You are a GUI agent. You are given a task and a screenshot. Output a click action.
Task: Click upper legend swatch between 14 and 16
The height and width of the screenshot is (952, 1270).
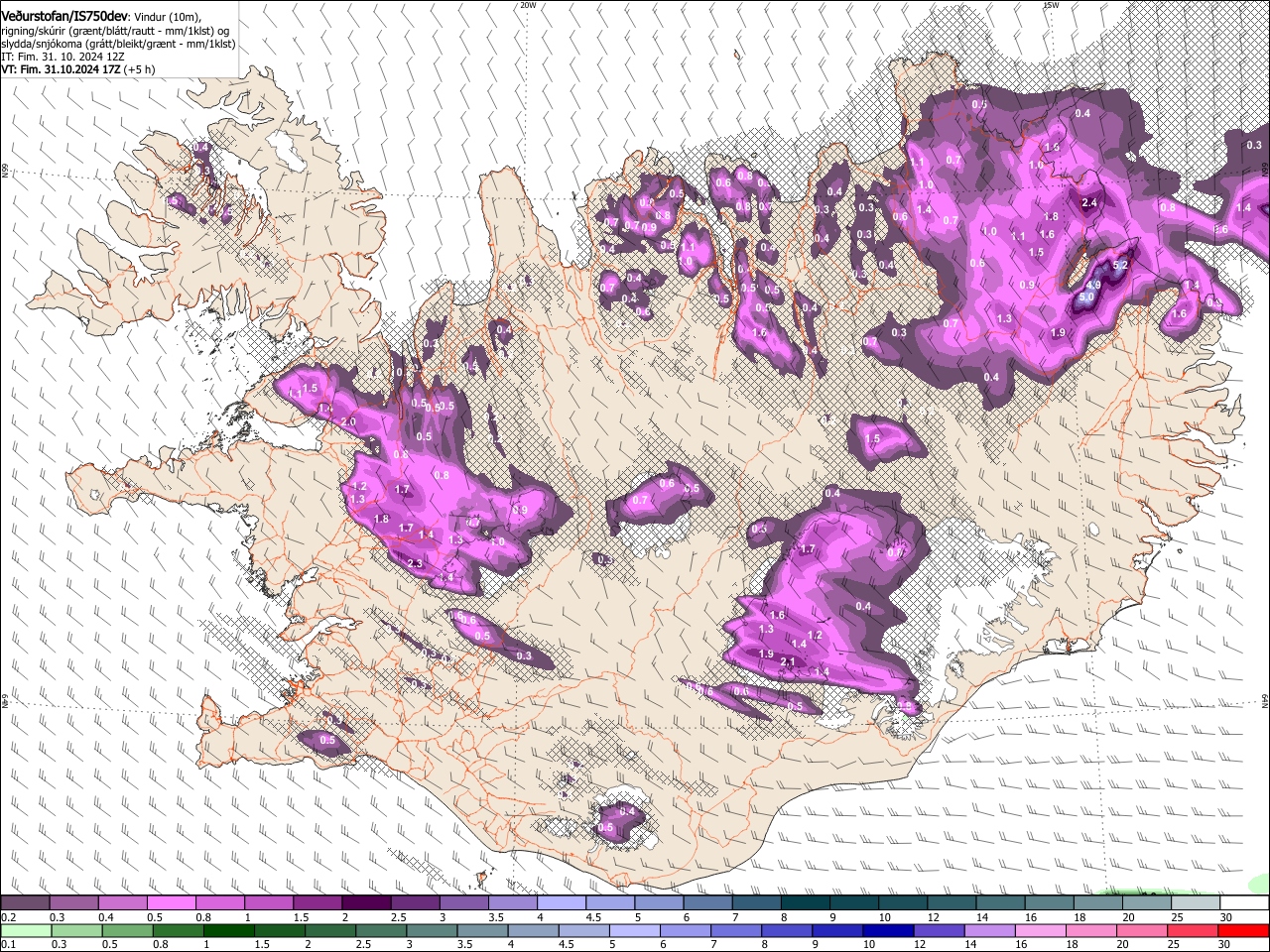[999, 903]
